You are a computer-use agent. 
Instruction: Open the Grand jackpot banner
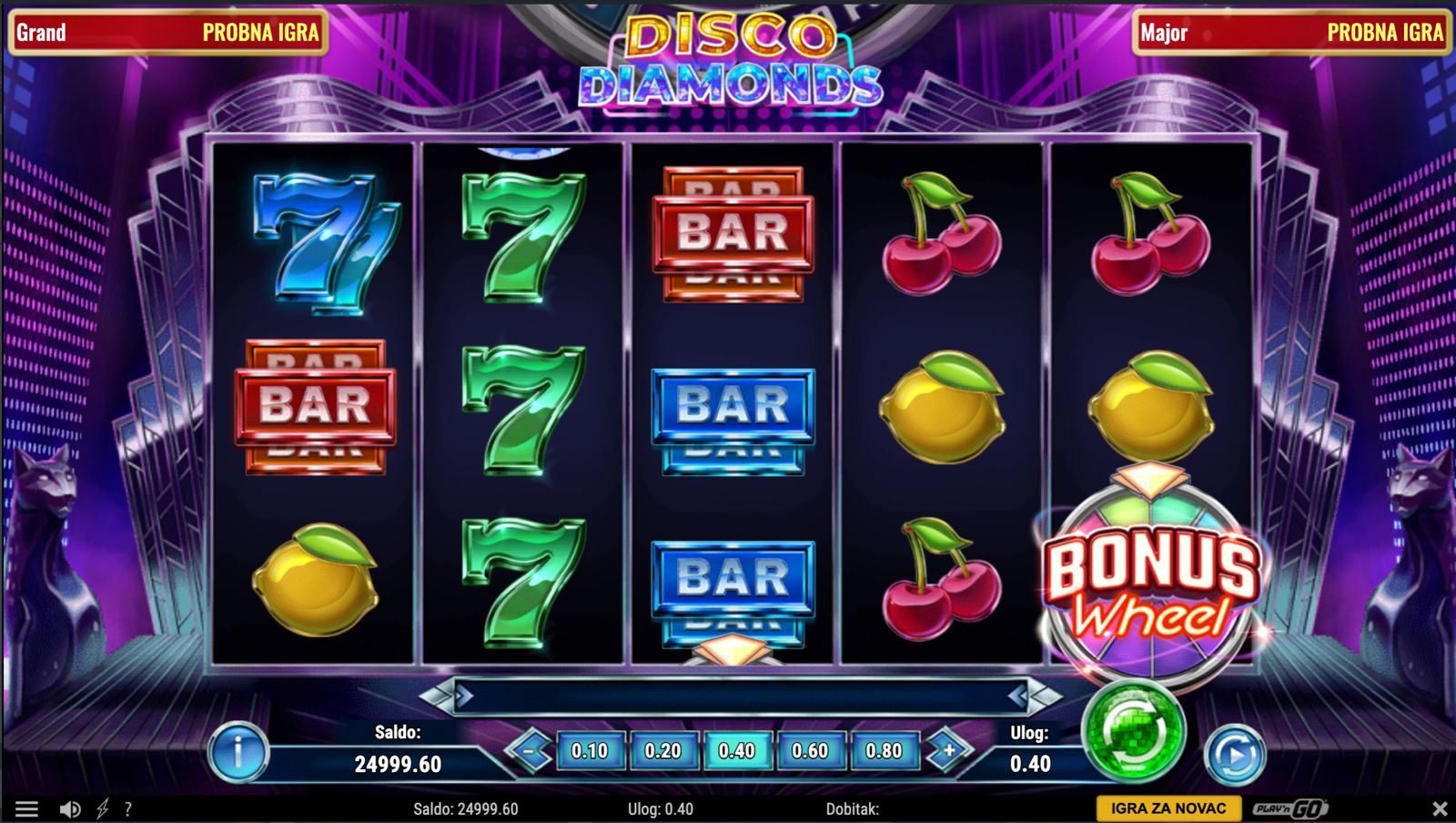pyautogui.click(x=168, y=33)
